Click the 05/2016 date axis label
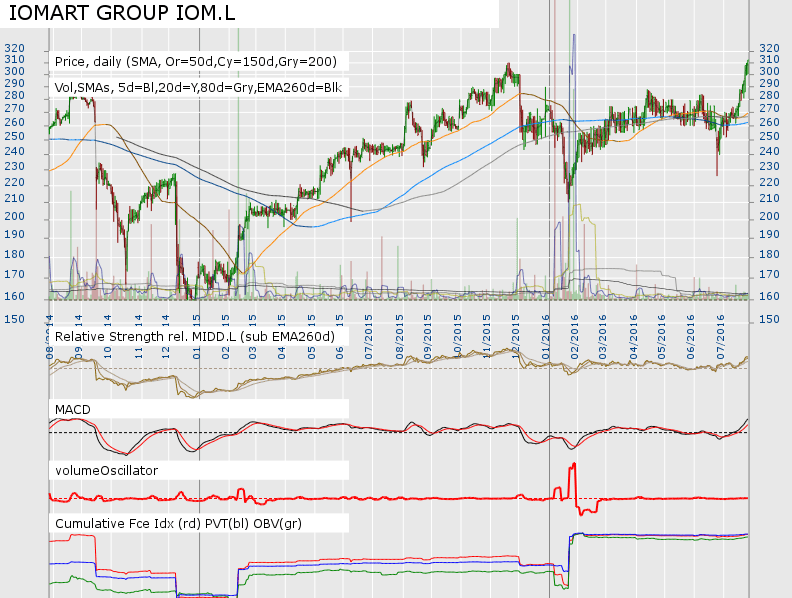 [x=662, y=337]
